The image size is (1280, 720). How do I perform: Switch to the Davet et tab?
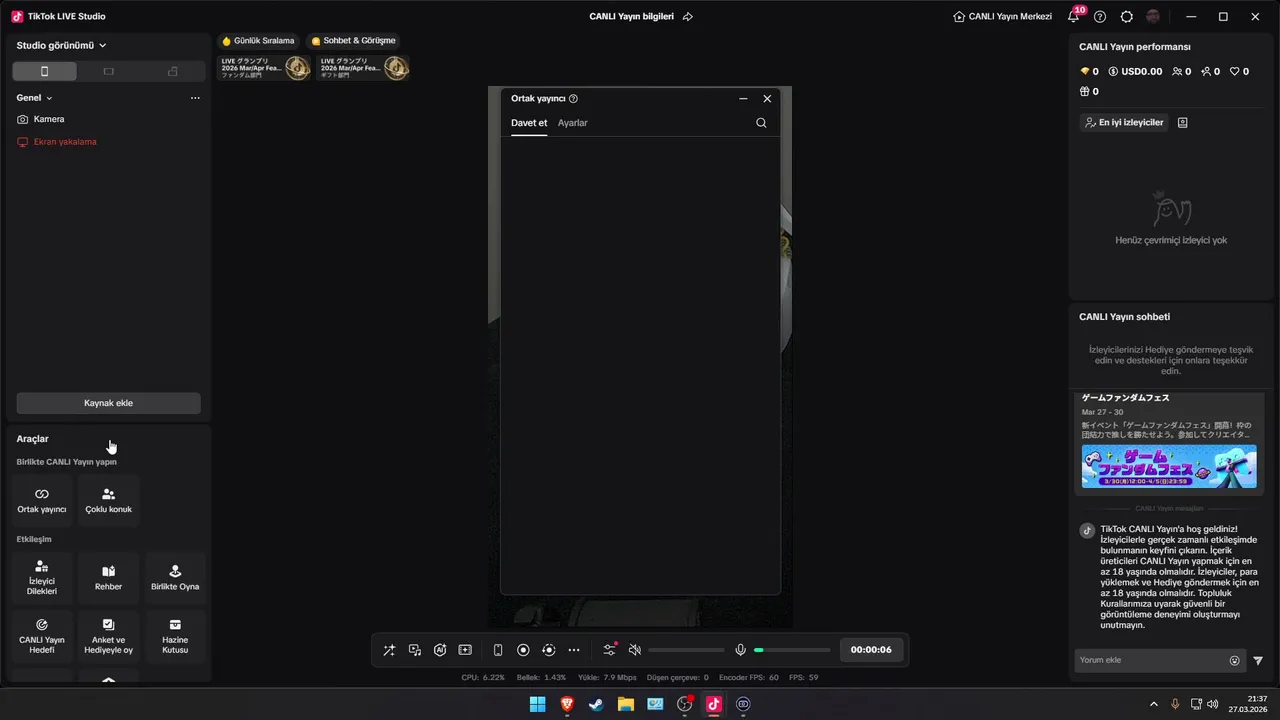pyautogui.click(x=529, y=123)
